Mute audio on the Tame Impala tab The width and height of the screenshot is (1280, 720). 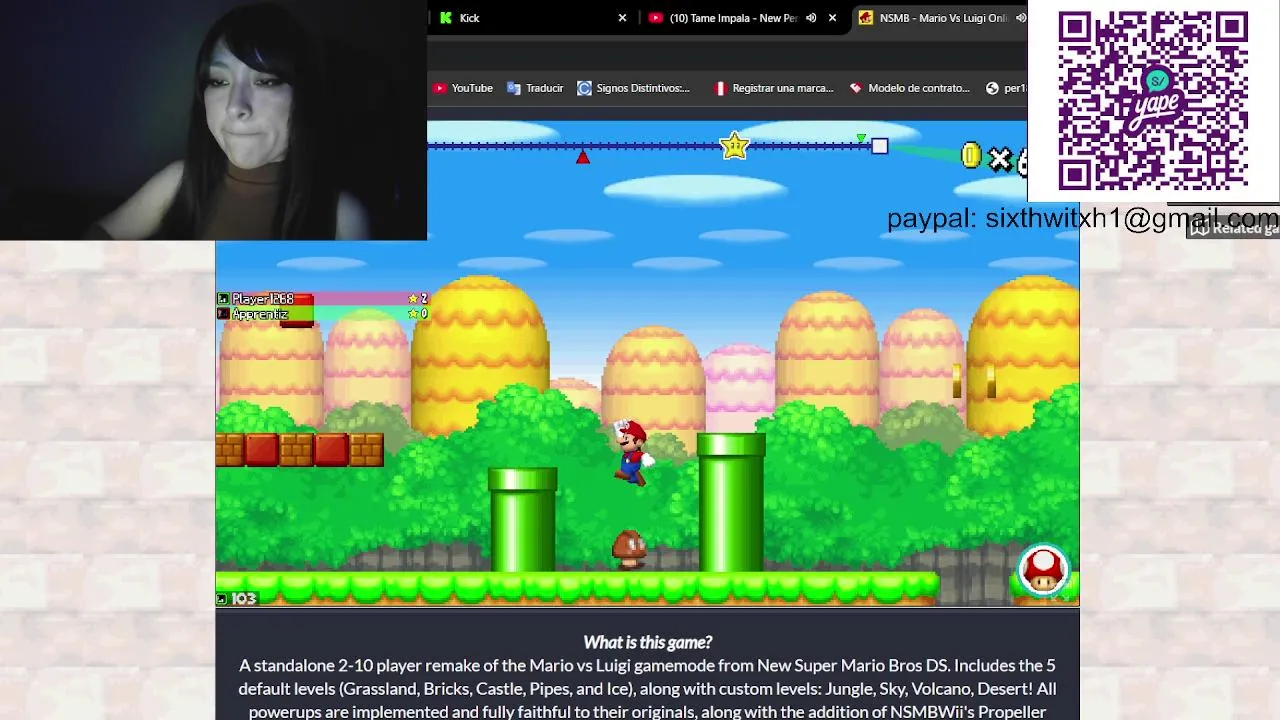click(811, 18)
